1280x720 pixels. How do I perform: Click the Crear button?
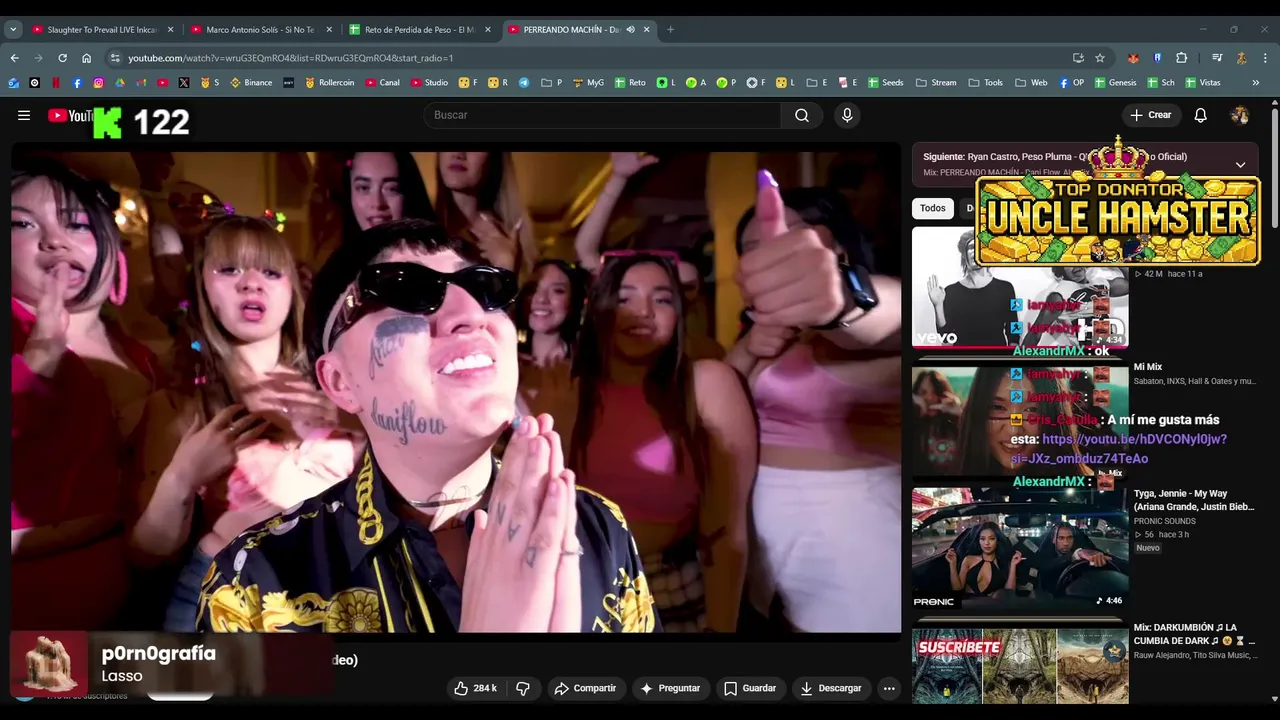point(1151,115)
